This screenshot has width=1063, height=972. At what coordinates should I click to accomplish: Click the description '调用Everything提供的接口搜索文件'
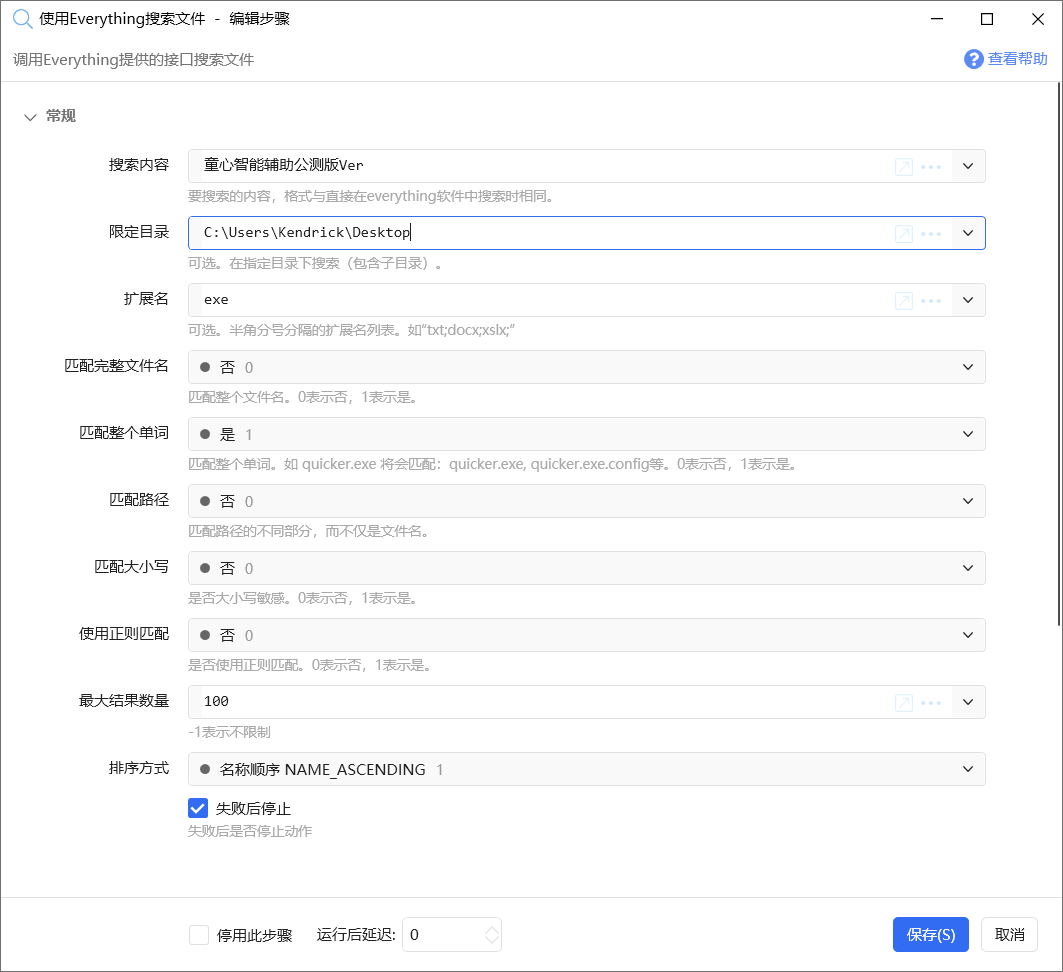coord(134,60)
